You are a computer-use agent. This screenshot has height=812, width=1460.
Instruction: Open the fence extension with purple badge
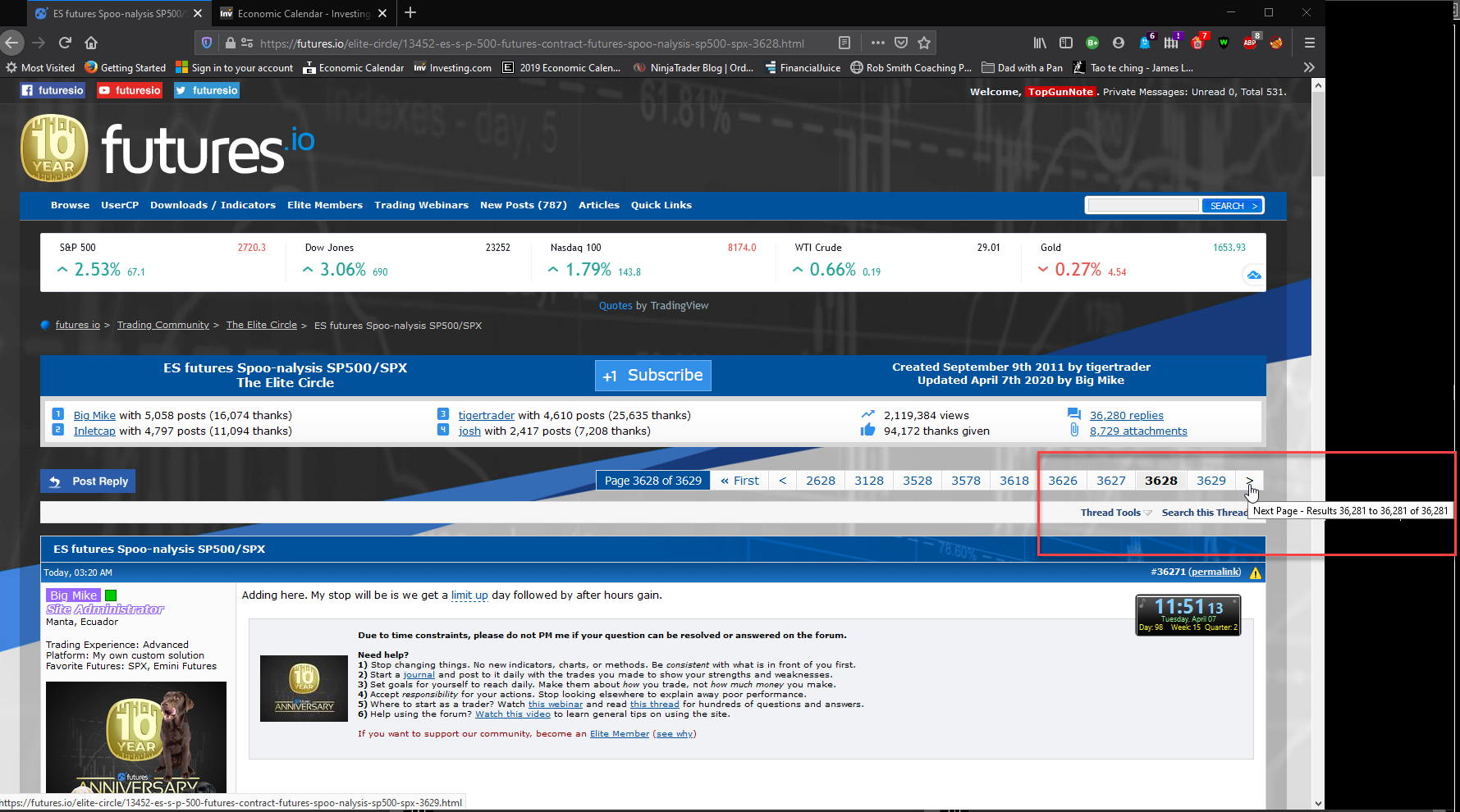click(1172, 42)
